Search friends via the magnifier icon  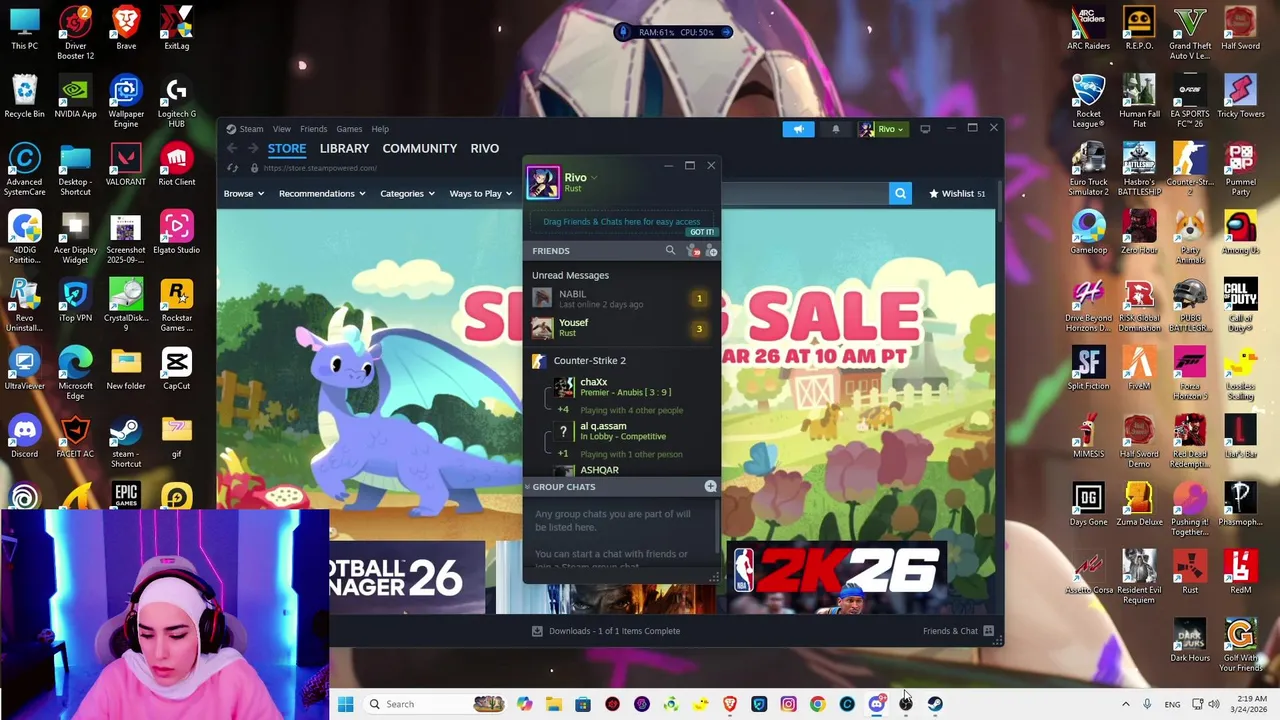(670, 251)
